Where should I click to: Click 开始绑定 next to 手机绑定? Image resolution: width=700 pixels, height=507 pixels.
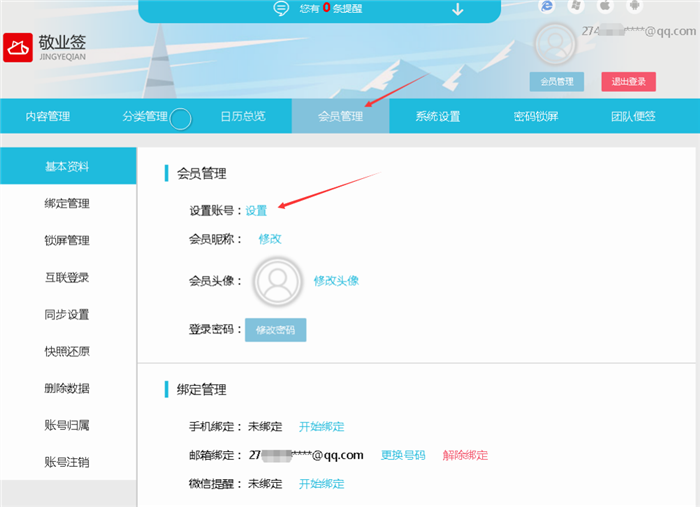point(321,427)
